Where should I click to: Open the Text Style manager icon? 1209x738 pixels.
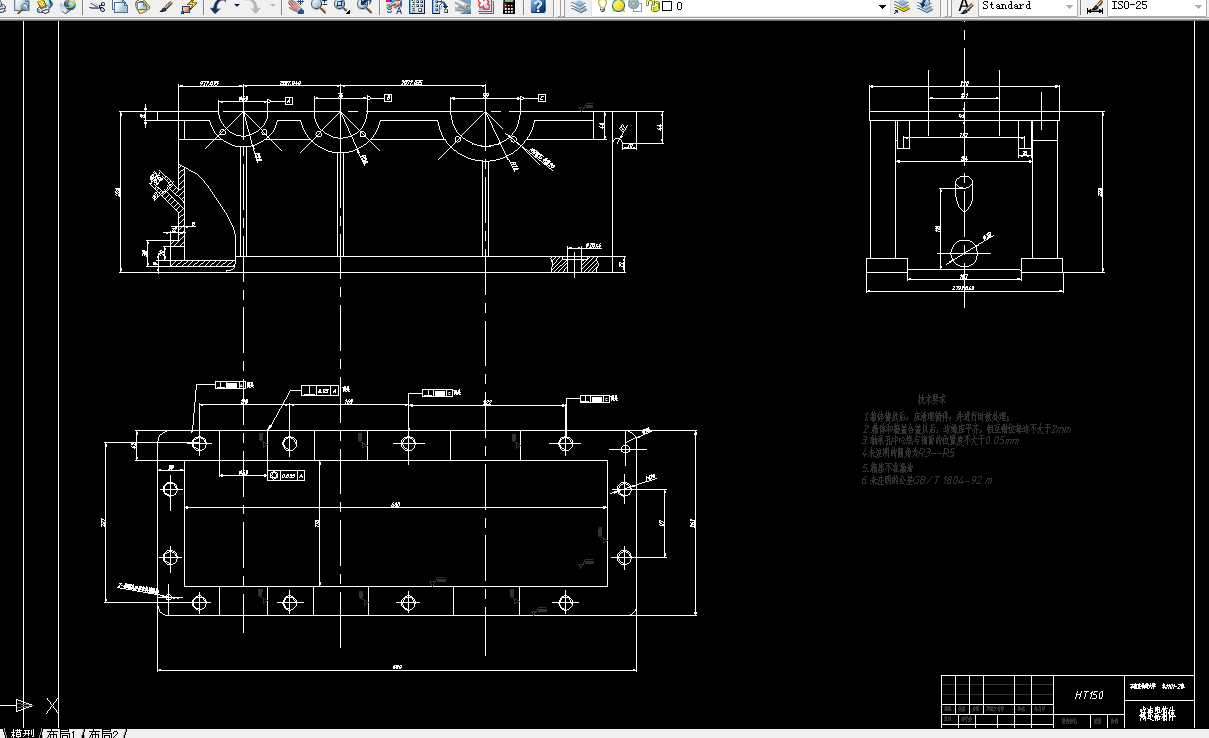[x=965, y=6]
